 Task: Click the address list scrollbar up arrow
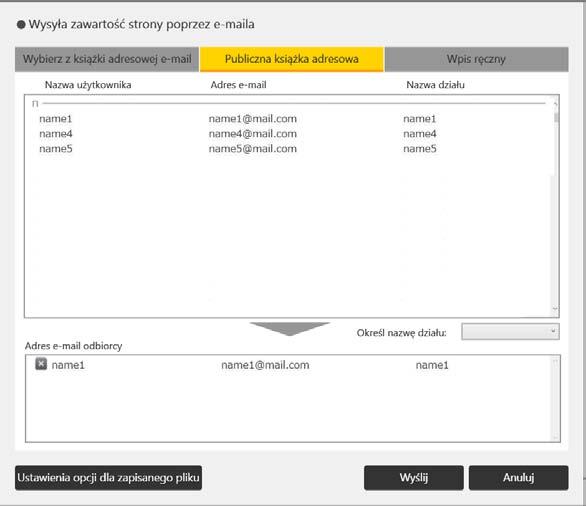point(555,103)
